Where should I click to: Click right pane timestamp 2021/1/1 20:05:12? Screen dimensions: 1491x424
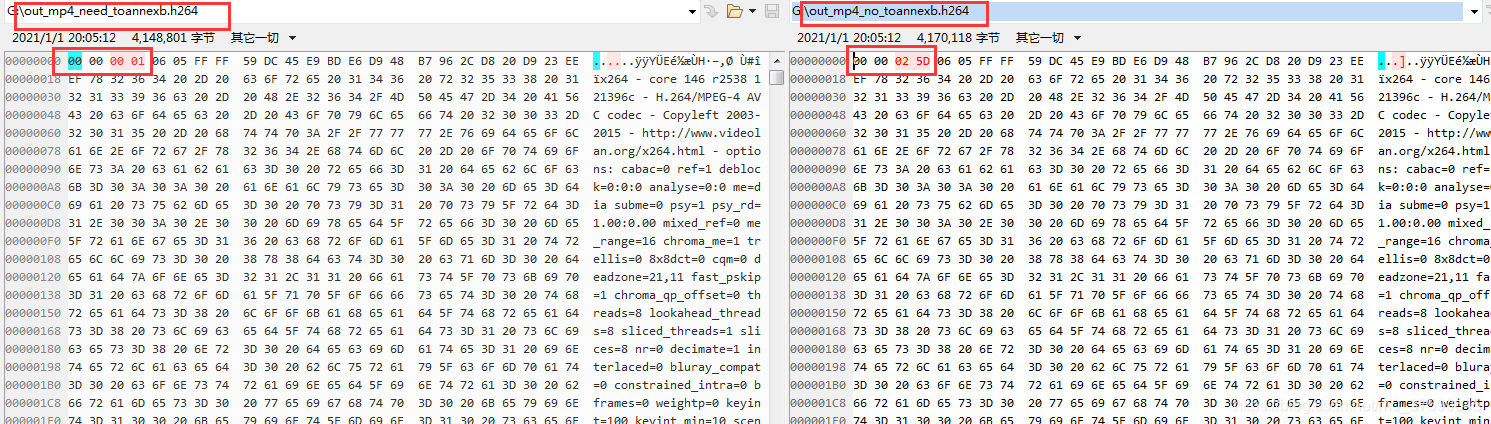coord(849,37)
